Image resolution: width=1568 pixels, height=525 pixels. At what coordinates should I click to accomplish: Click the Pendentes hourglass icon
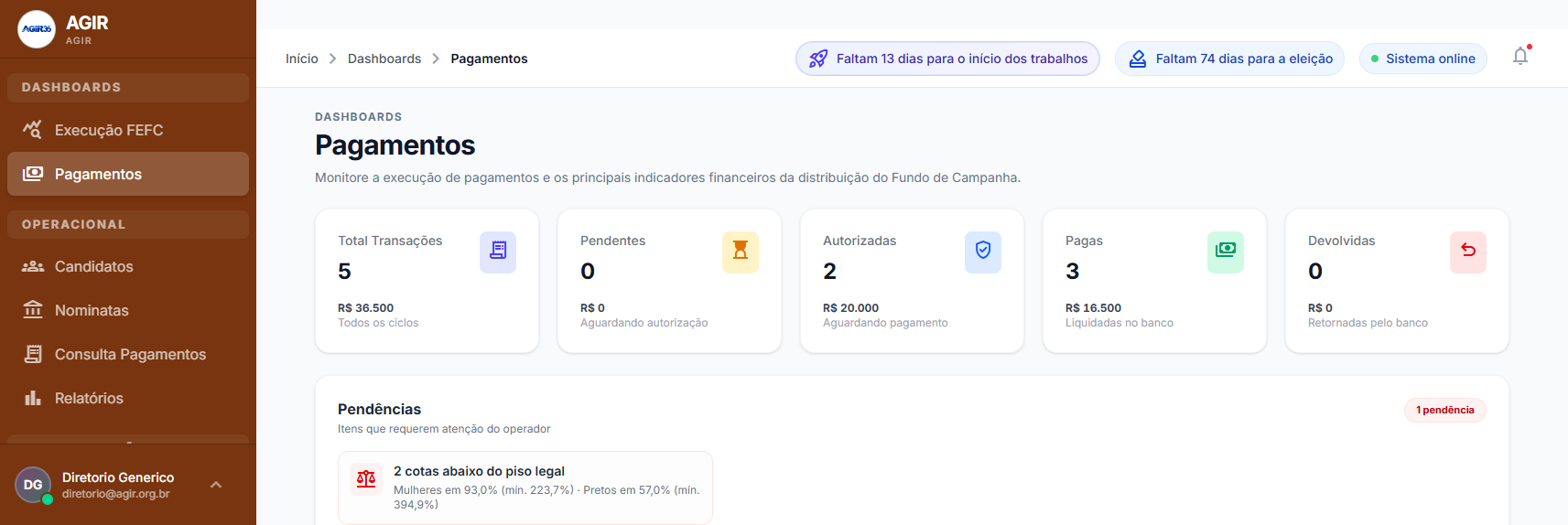point(741,252)
